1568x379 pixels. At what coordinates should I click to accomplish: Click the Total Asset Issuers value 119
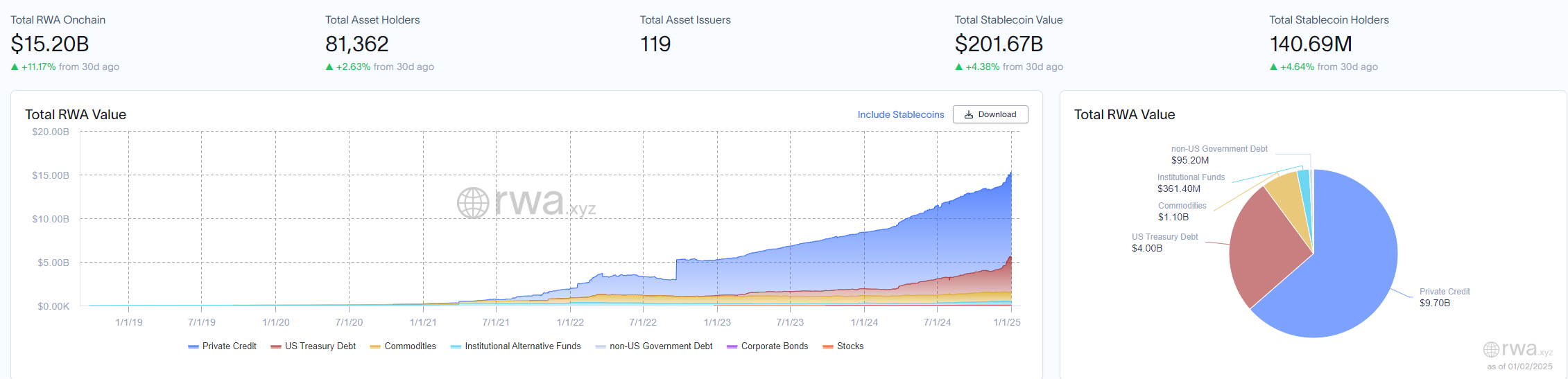655,44
